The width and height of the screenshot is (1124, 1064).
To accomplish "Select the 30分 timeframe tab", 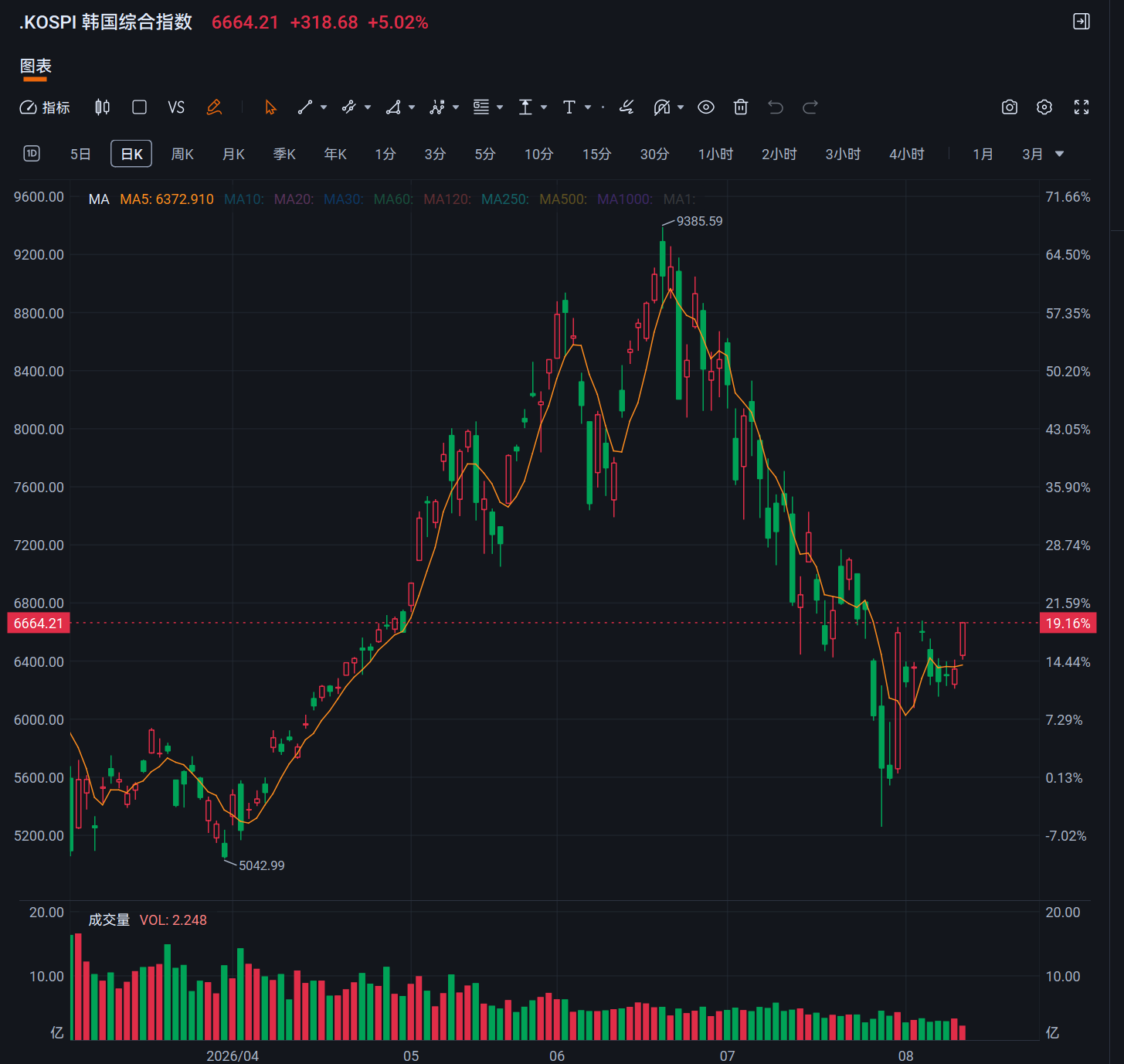I will click(654, 154).
